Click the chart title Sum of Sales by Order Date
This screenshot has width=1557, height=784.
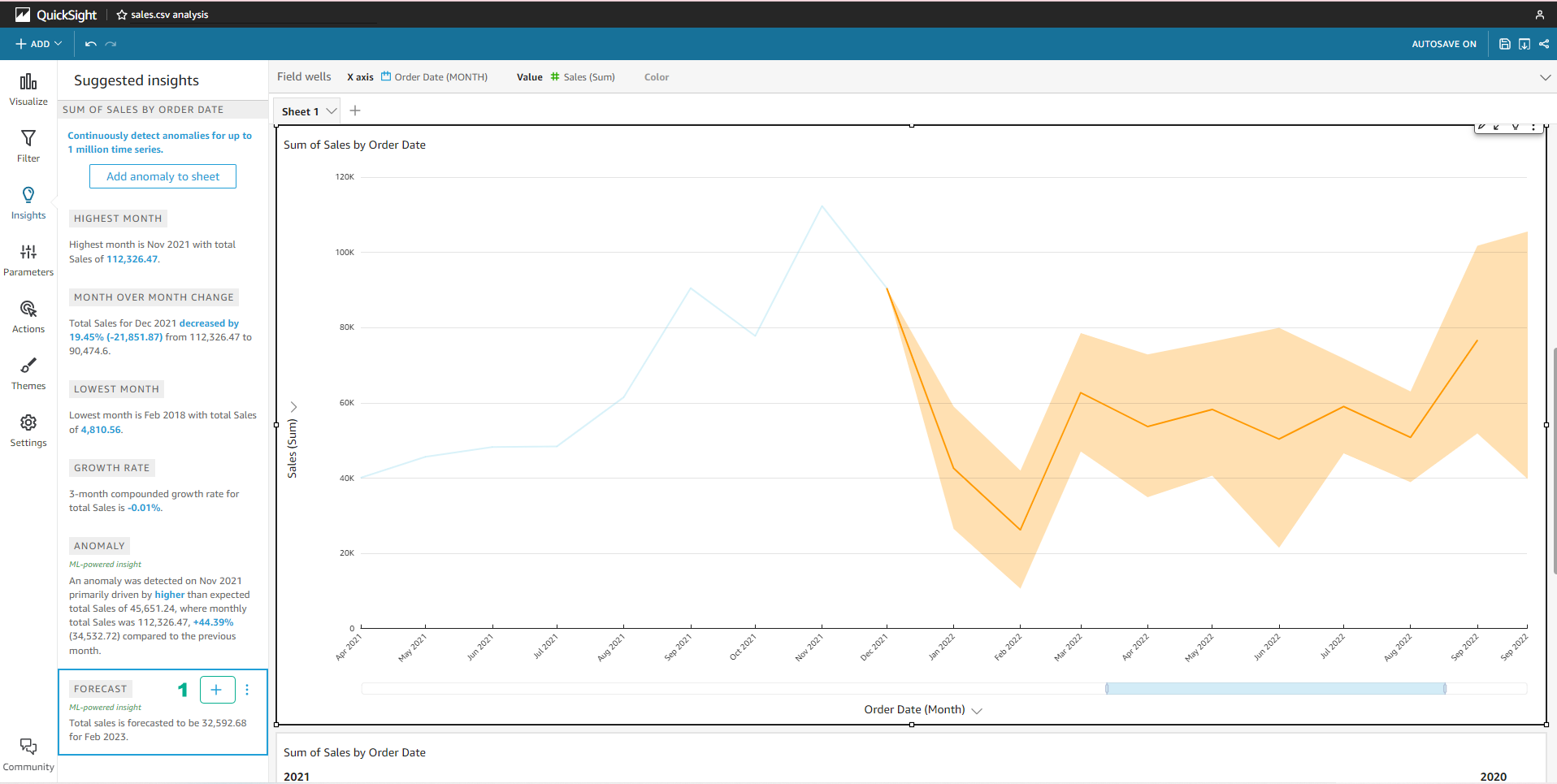tap(354, 145)
